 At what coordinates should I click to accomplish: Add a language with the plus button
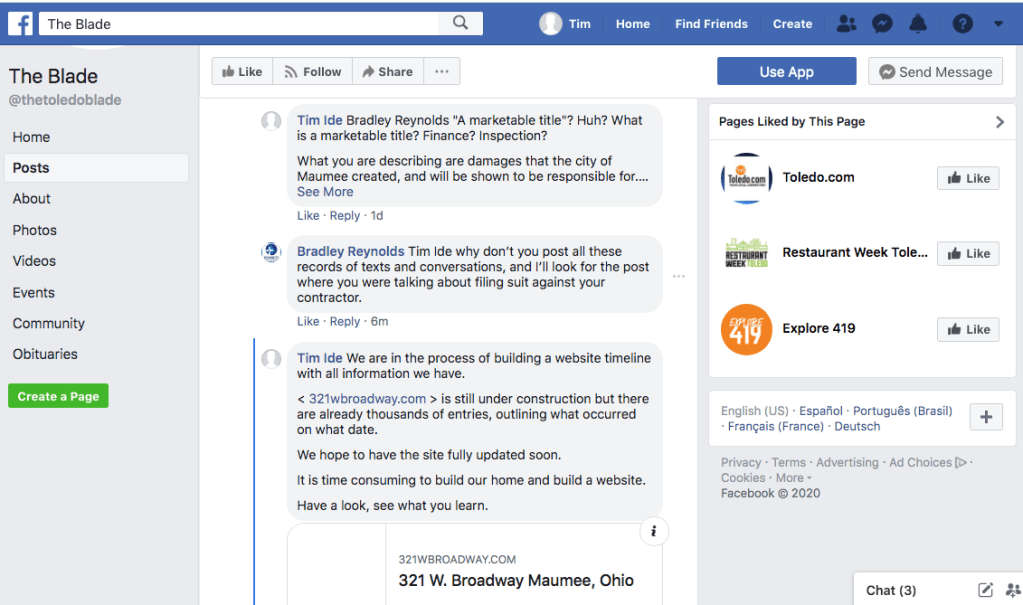985,418
